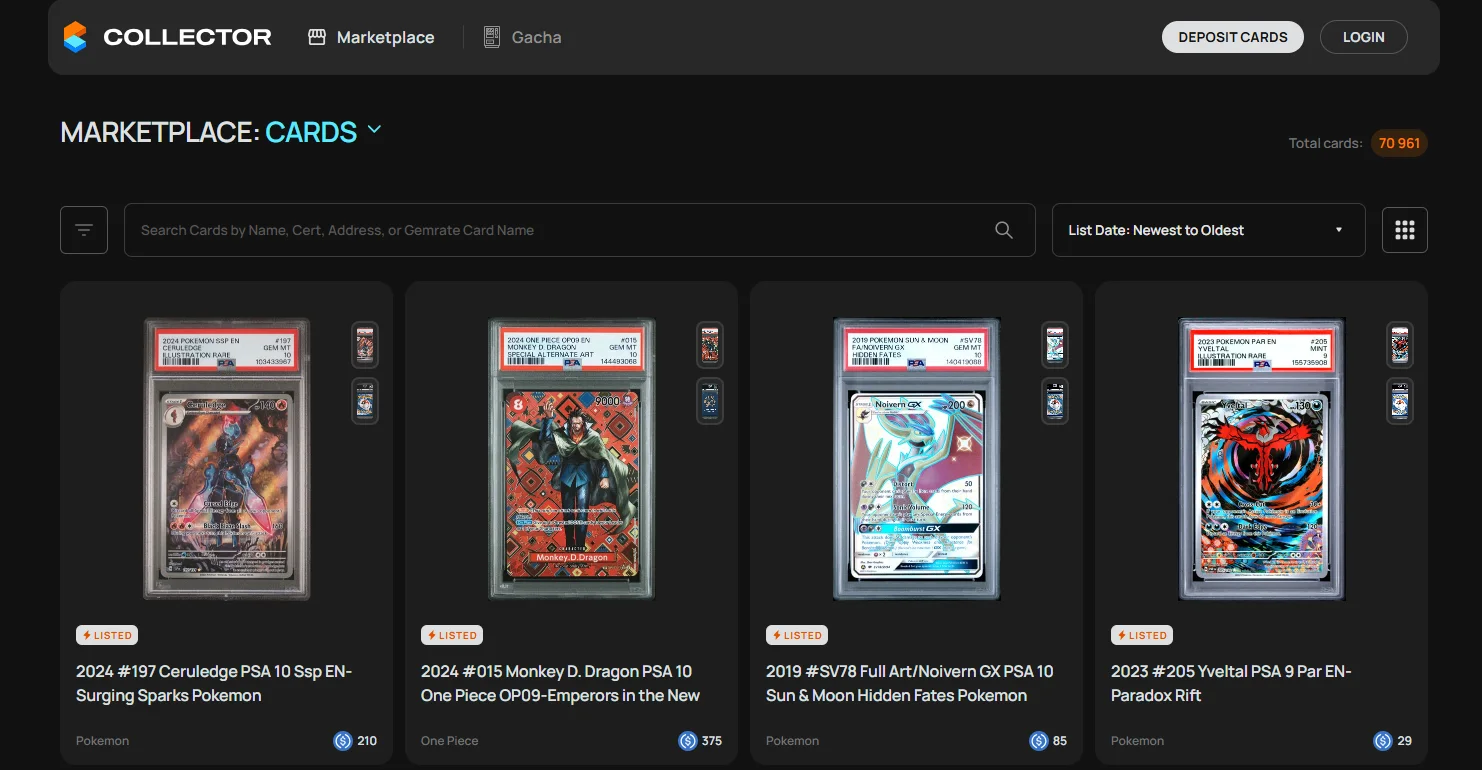Viewport: 1482px width, 770px height.
Task: Click the coin icon beside price 210
Action: click(x=343, y=741)
